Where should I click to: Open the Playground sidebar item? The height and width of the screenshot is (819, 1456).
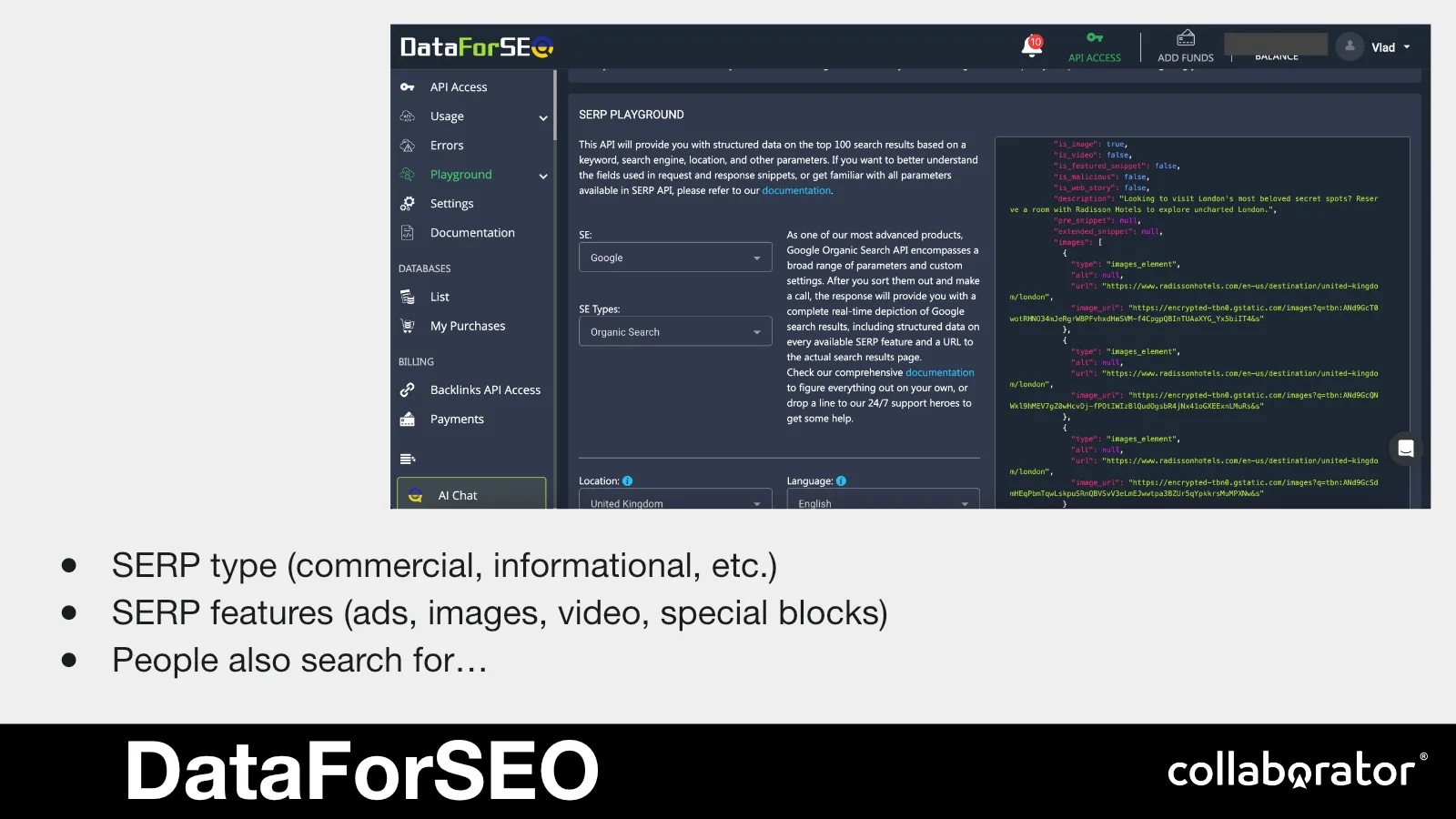click(x=461, y=175)
